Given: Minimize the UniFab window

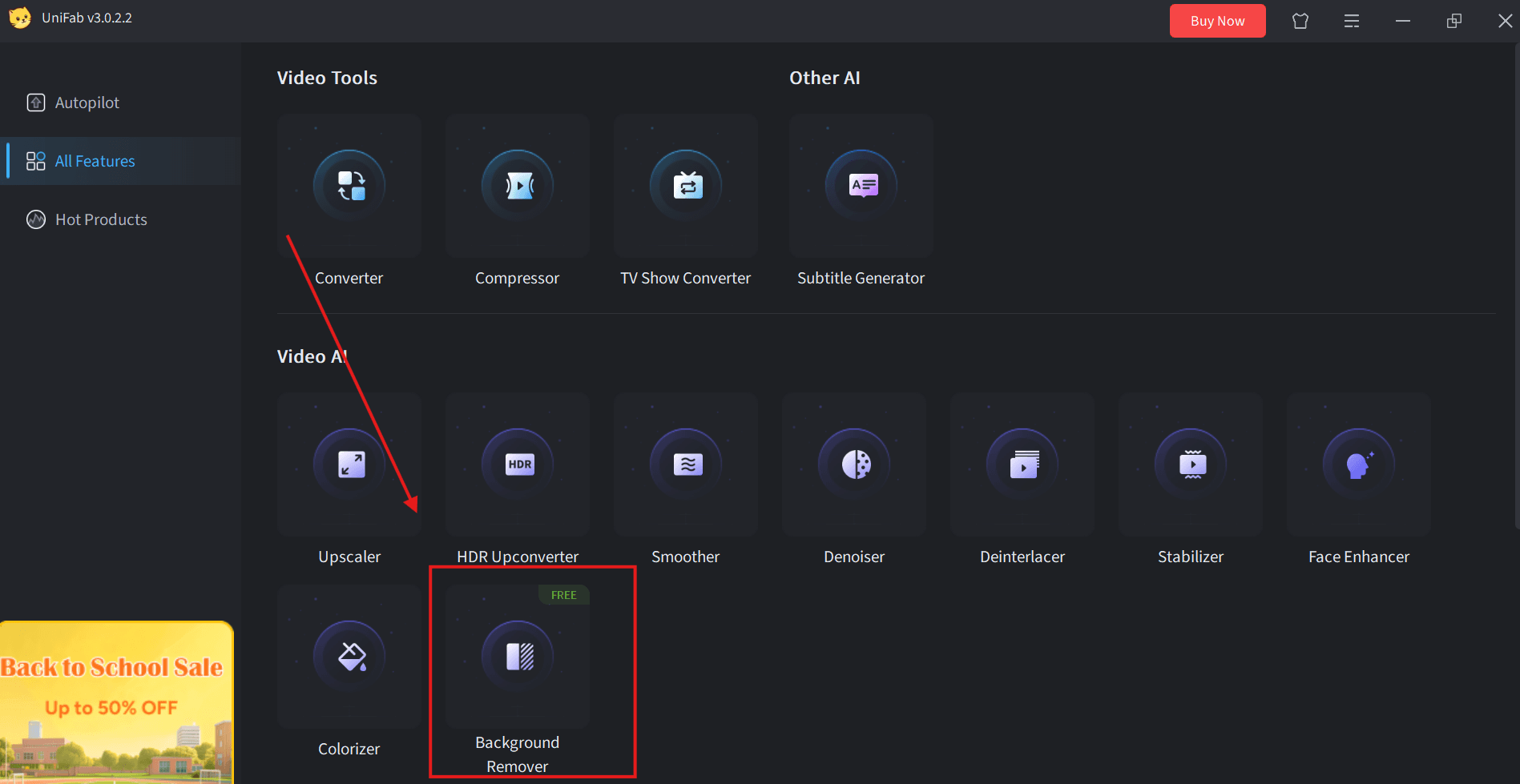Looking at the screenshot, I should tap(1403, 21).
